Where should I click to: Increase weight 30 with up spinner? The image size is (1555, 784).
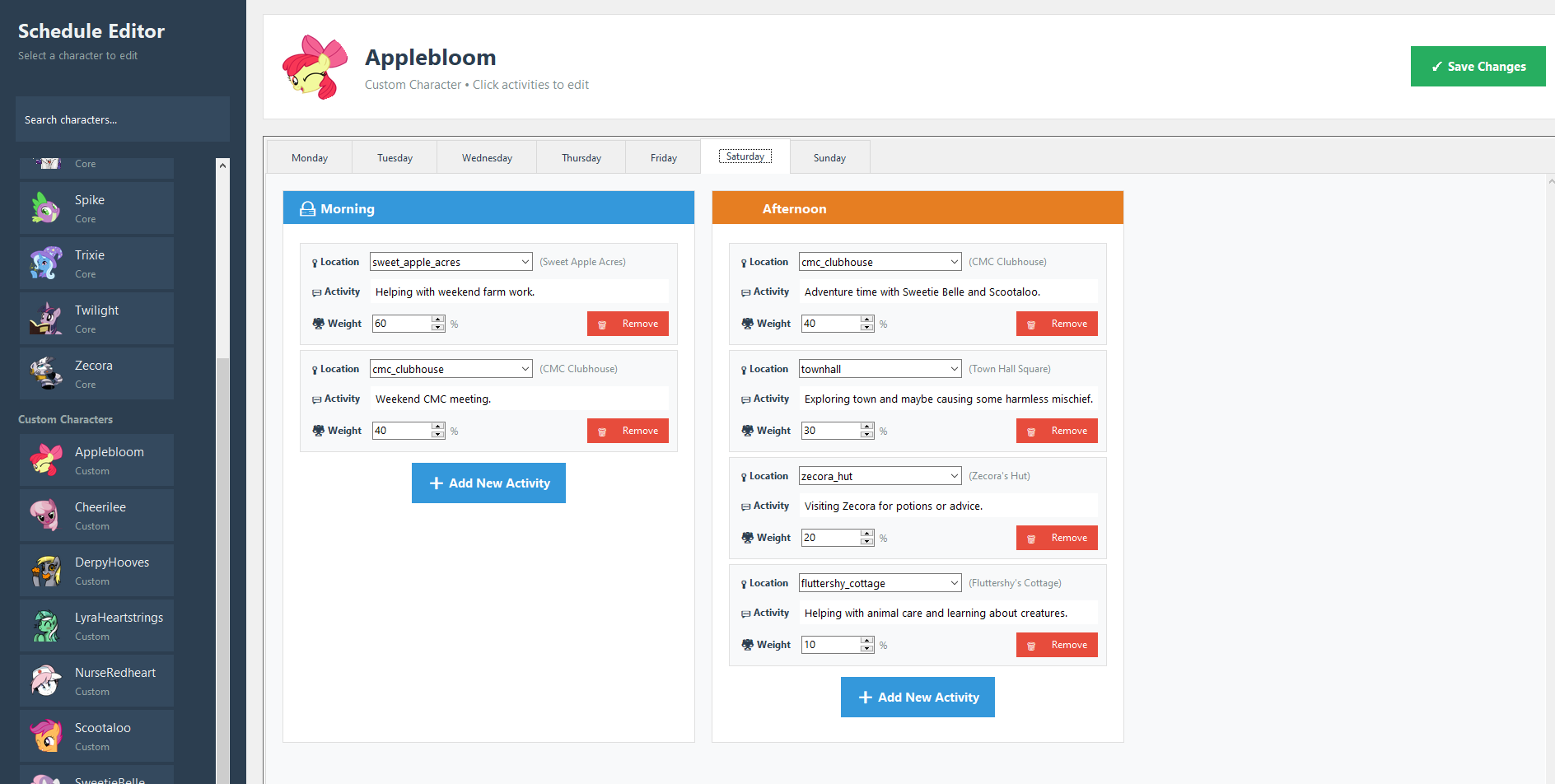coord(867,427)
